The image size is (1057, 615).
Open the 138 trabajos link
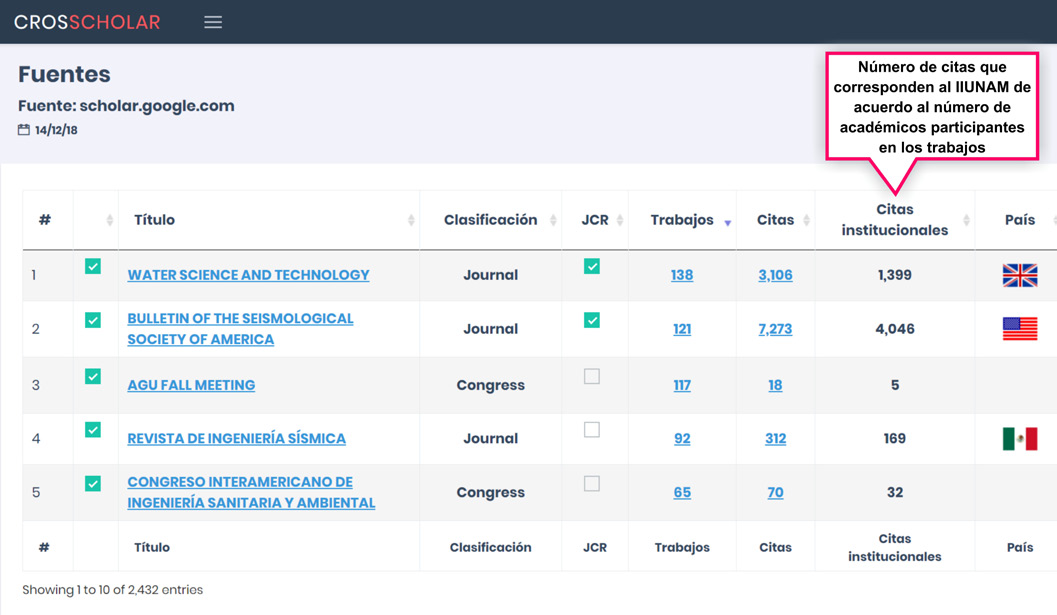tap(682, 275)
